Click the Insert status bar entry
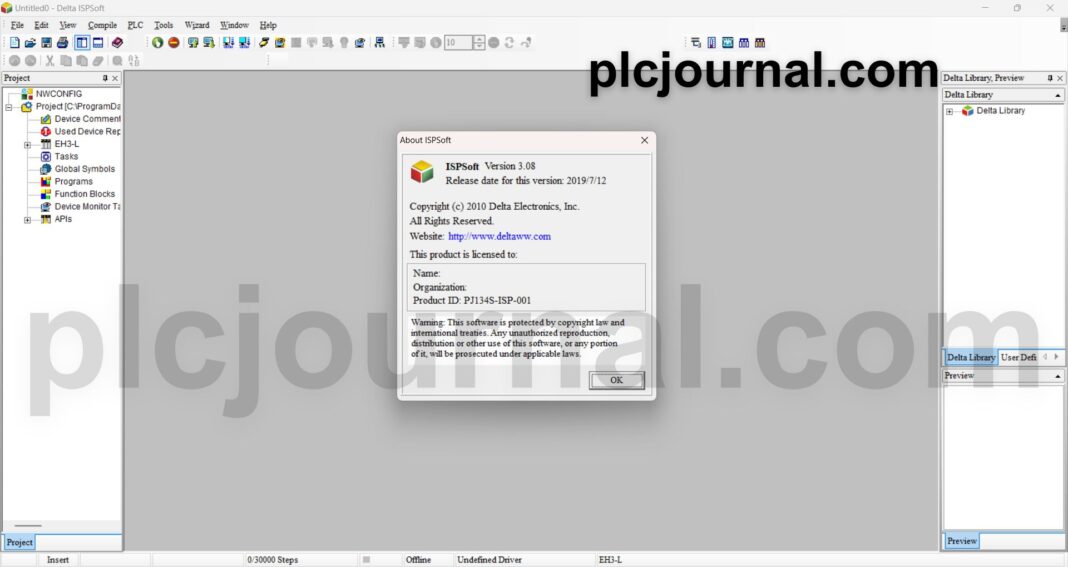The height and width of the screenshot is (567, 1068). click(x=58, y=560)
